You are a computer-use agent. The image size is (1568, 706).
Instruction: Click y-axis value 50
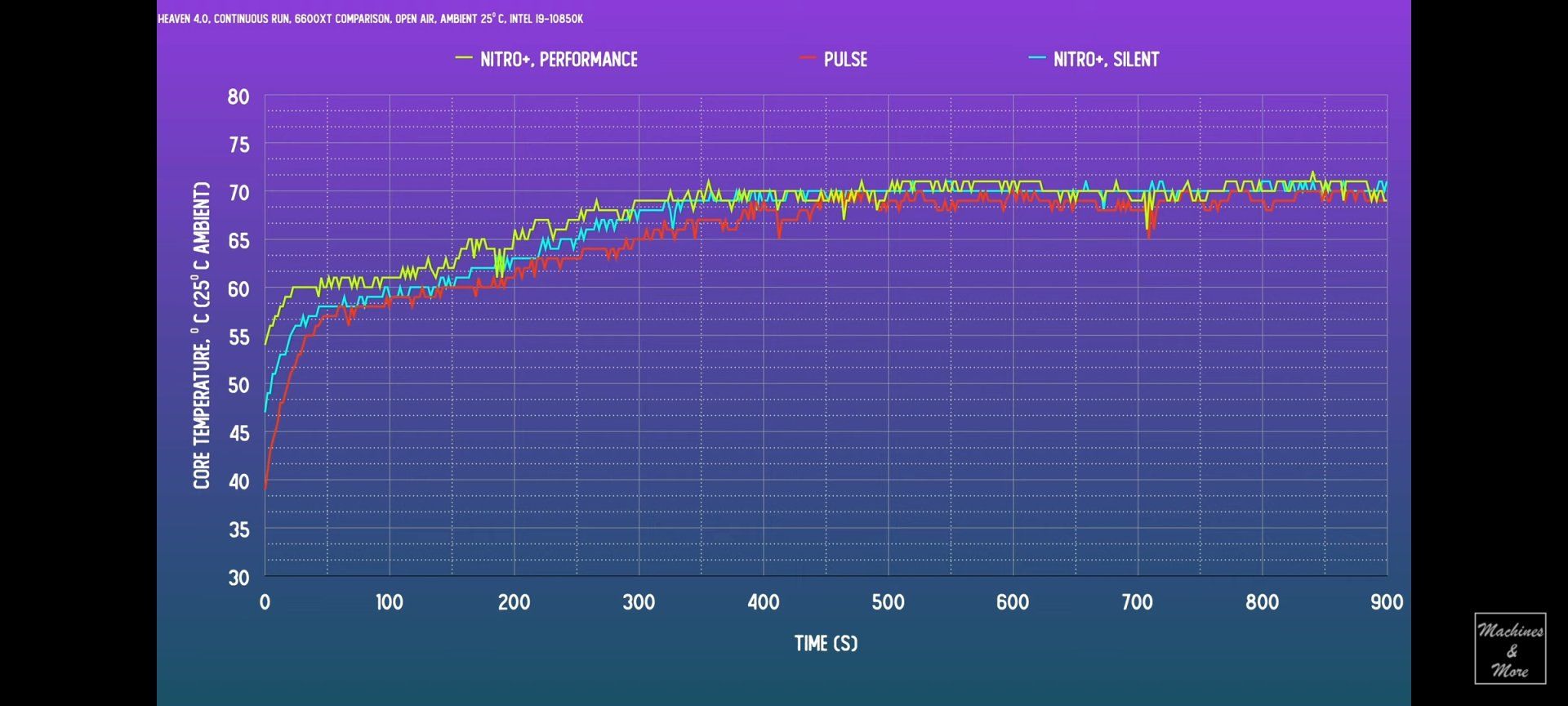[238, 385]
